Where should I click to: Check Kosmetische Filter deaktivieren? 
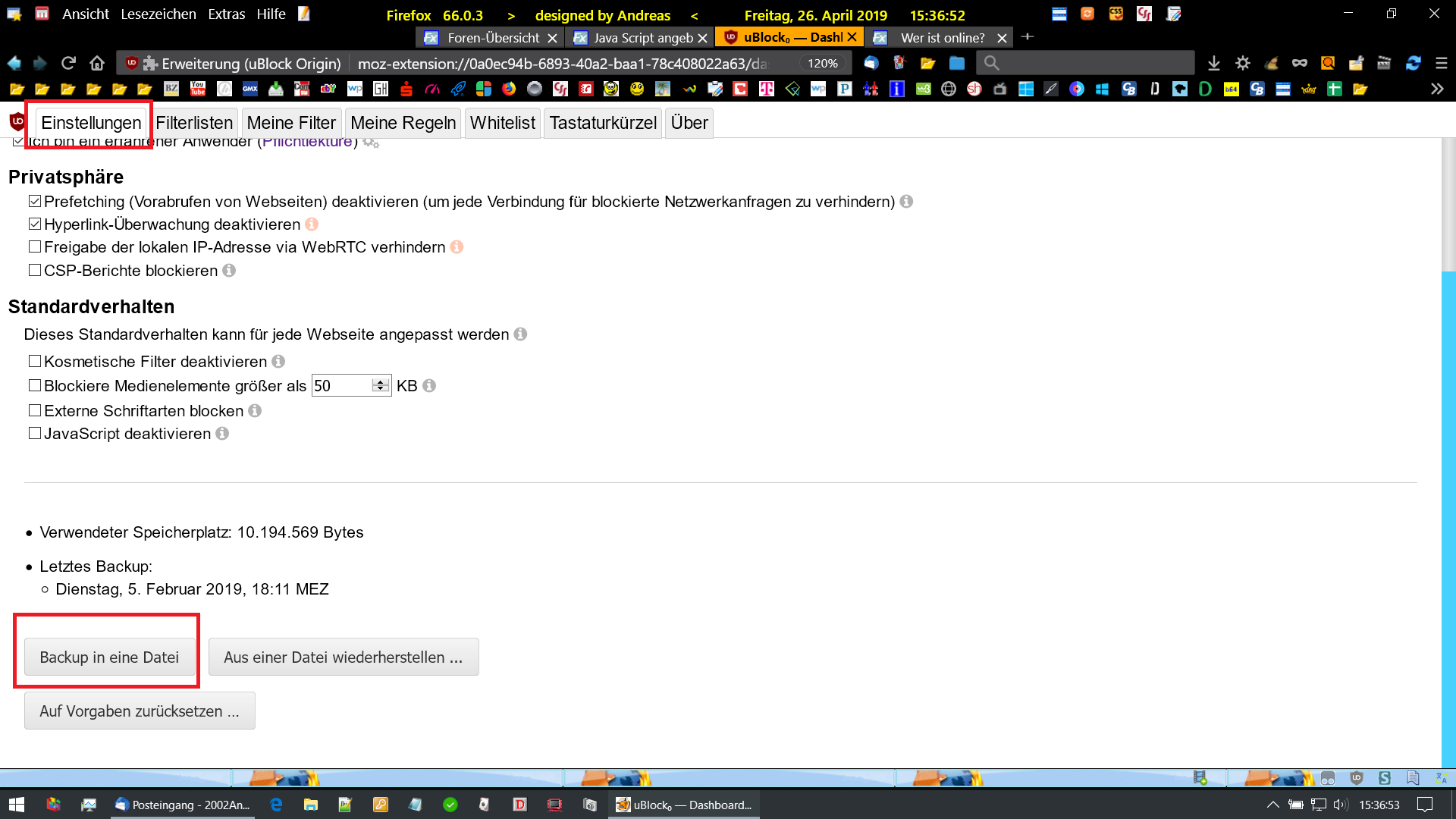click(x=35, y=362)
